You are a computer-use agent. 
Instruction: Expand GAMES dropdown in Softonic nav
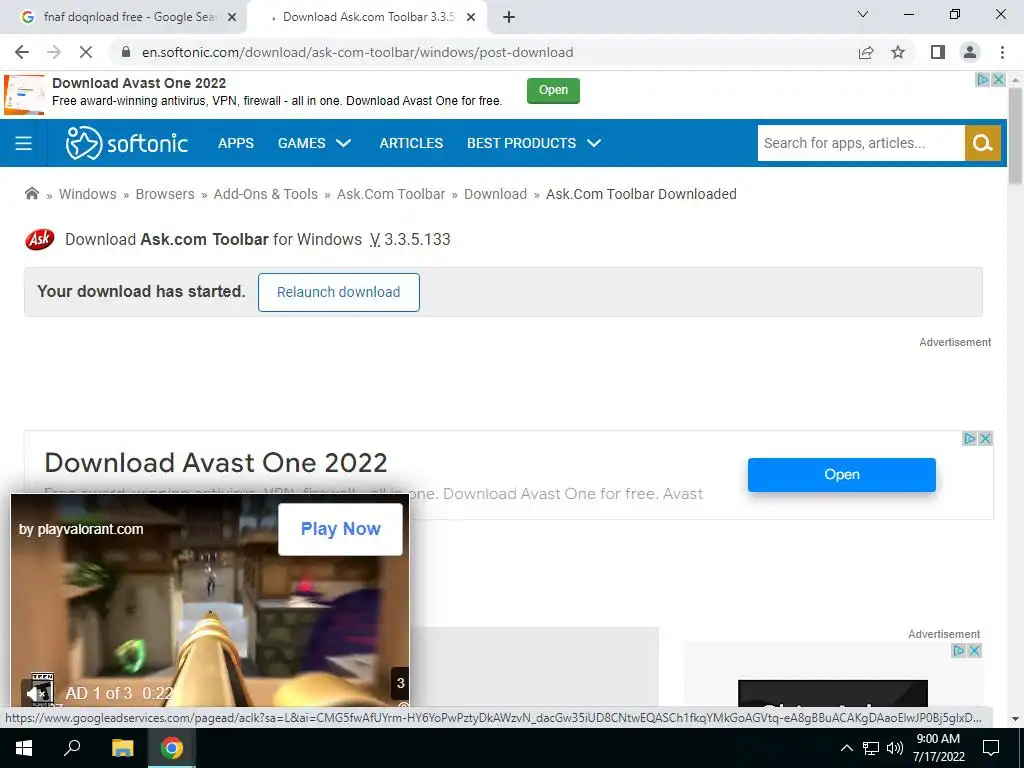[x=314, y=143]
